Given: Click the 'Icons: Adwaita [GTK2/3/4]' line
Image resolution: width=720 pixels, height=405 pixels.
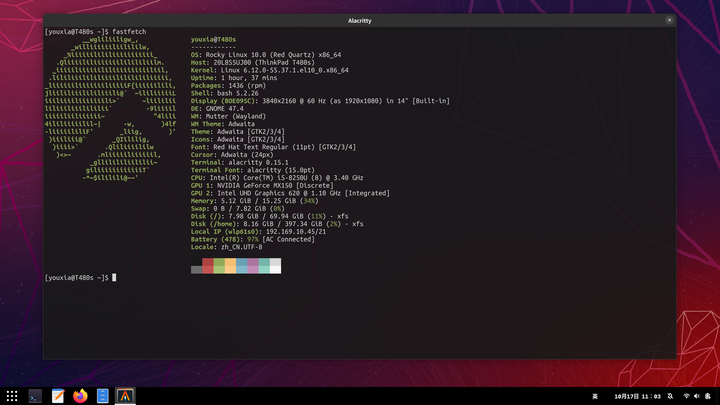Looking at the screenshot, I should pyautogui.click(x=238, y=139).
